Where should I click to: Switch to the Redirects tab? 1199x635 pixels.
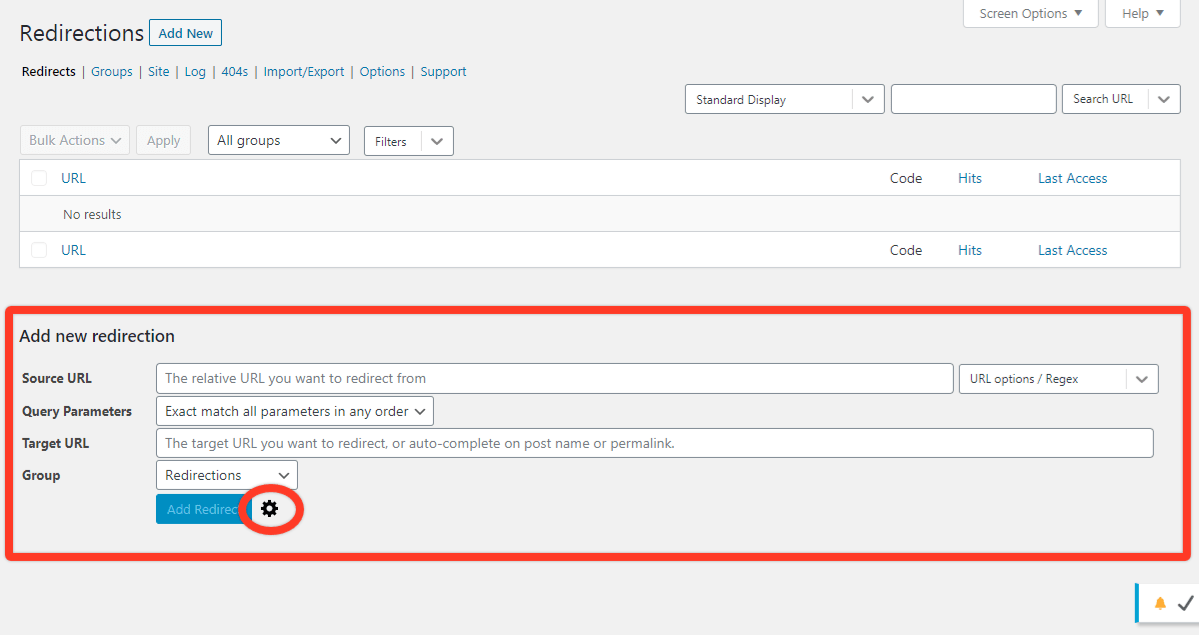click(49, 71)
